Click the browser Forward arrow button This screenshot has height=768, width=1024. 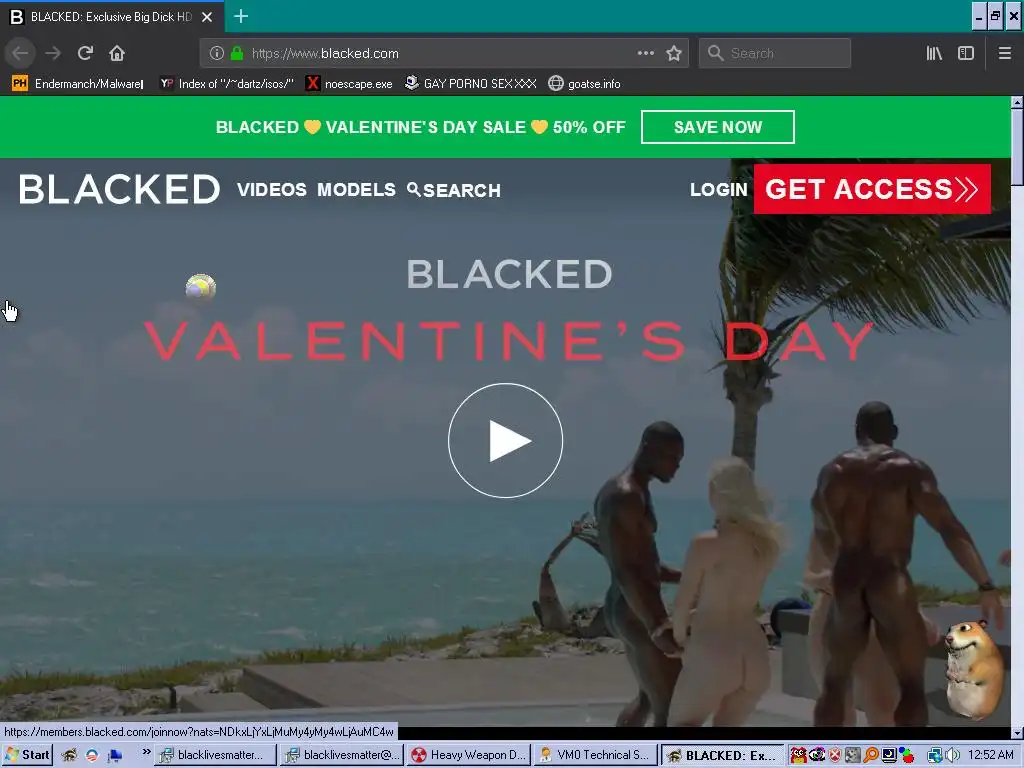coord(53,53)
